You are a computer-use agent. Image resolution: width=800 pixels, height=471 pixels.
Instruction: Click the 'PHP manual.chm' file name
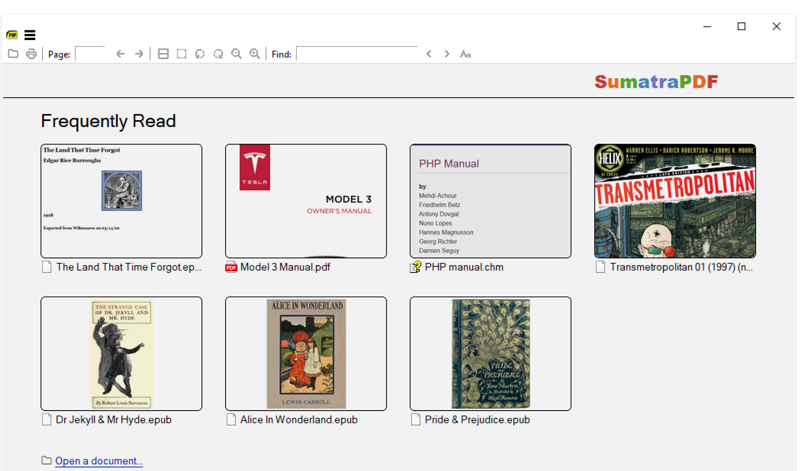click(x=464, y=267)
